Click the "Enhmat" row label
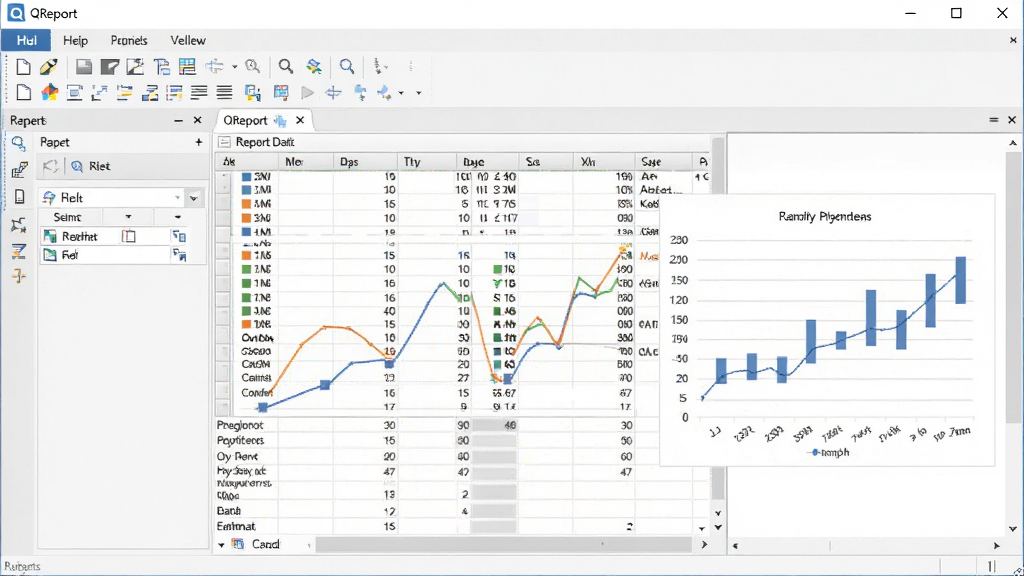This screenshot has width=1024, height=576. (236, 526)
